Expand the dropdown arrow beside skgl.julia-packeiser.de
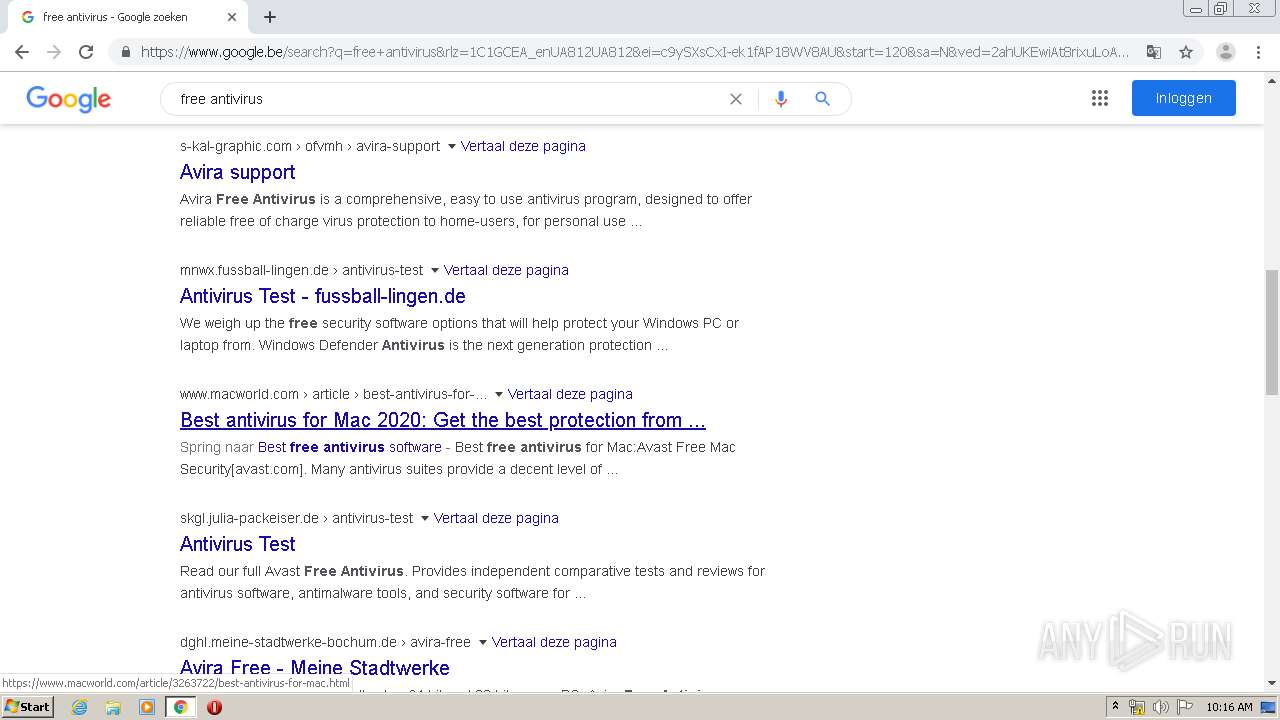The image size is (1280, 720). click(425, 518)
